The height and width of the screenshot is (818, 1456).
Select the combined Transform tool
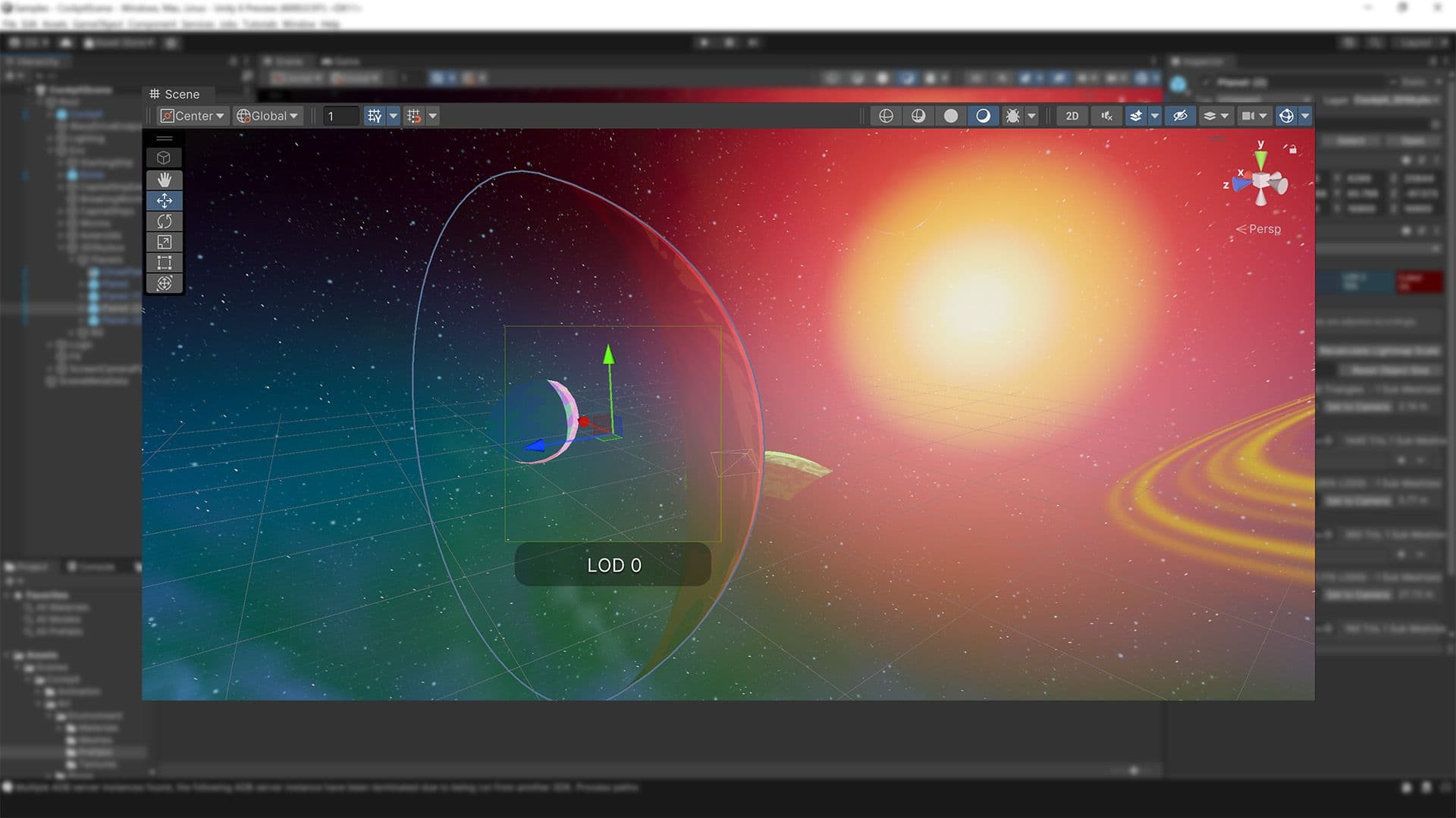point(164,284)
